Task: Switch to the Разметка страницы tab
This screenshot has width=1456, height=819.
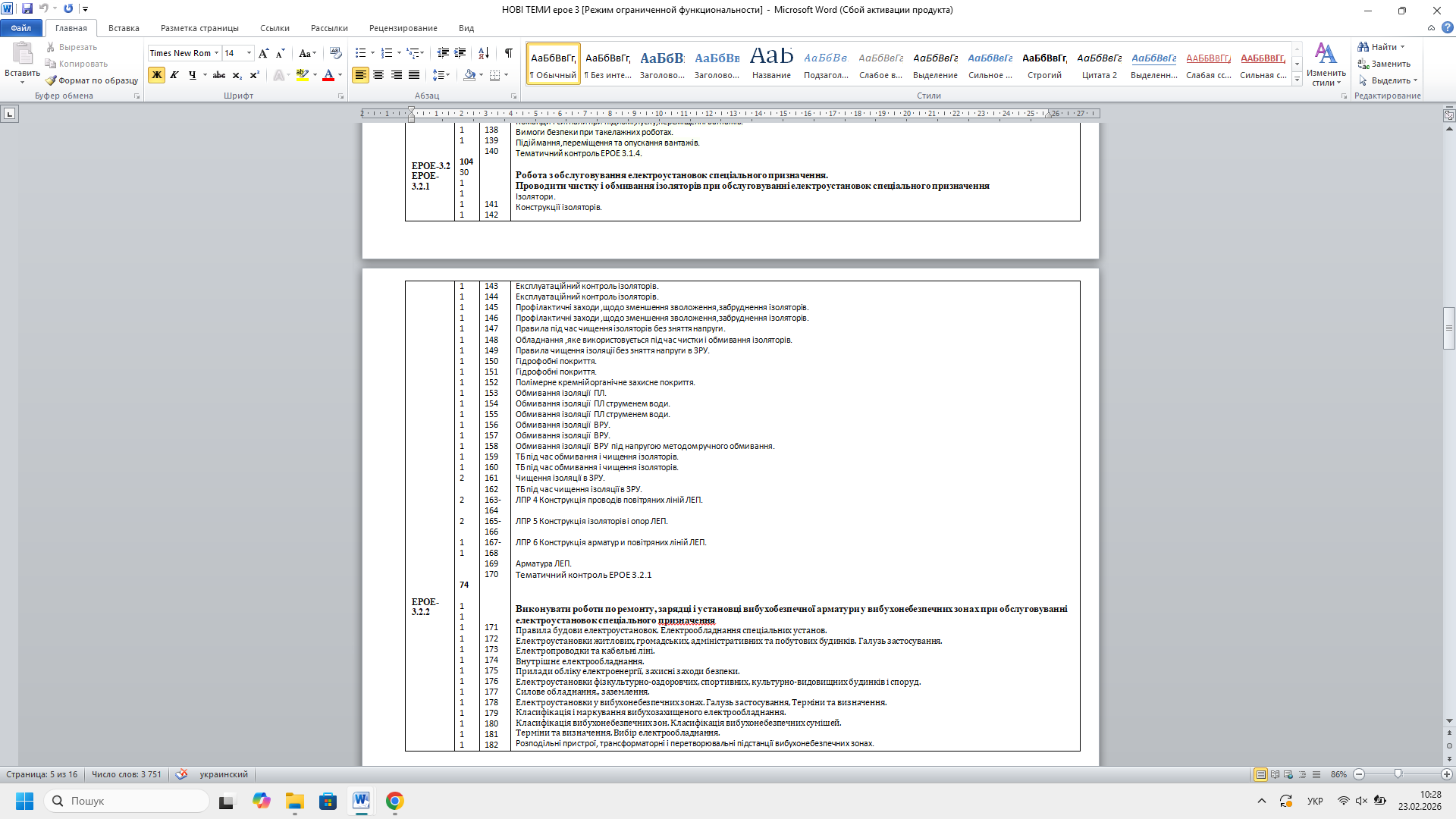Action: pos(199,28)
